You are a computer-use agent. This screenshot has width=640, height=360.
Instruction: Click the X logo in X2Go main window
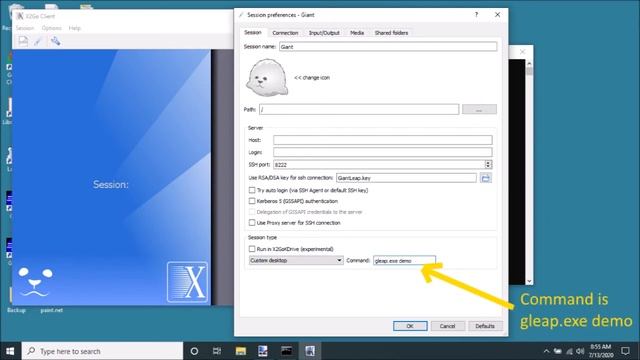[x=187, y=282]
